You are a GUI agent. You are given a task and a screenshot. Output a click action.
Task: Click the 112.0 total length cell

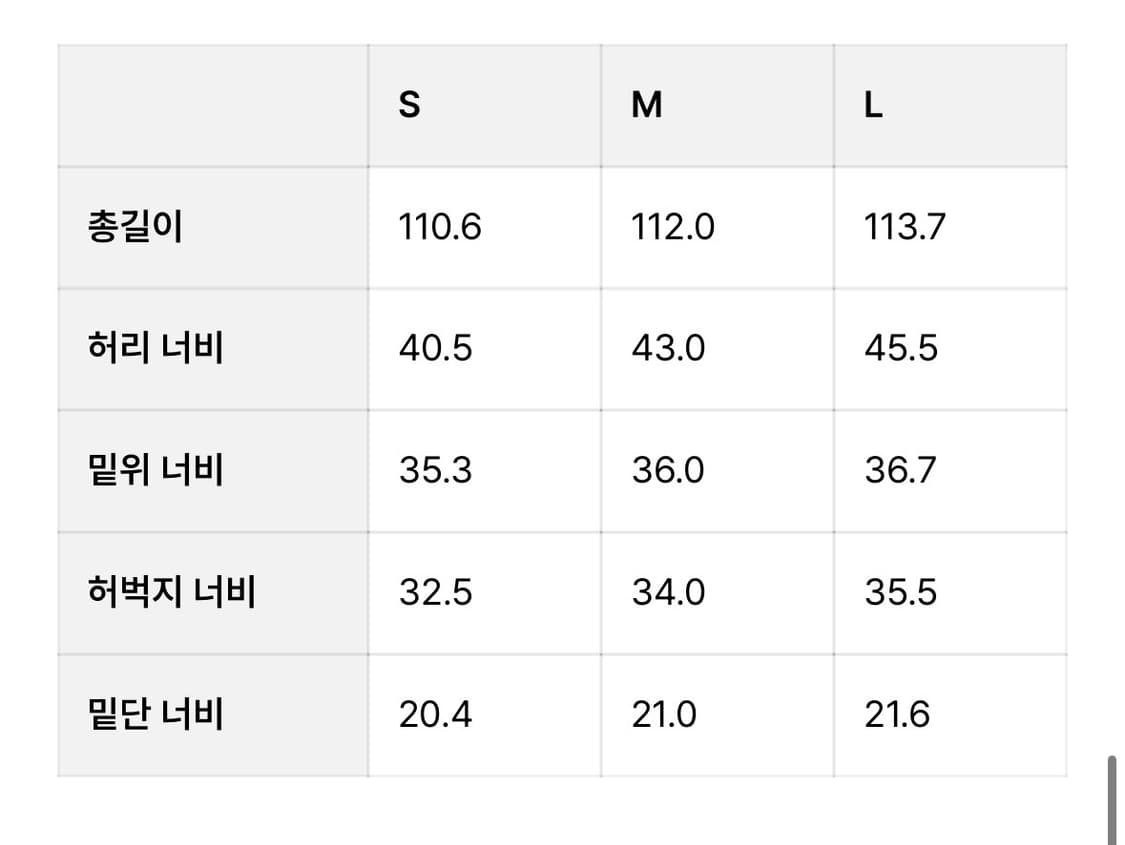point(673,228)
